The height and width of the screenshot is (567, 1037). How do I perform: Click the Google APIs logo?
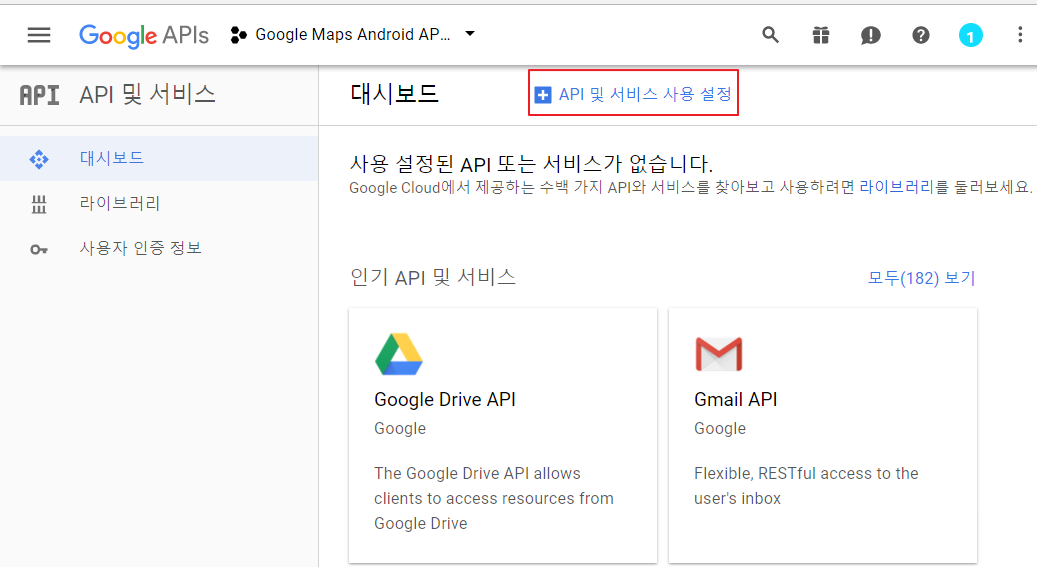144,35
